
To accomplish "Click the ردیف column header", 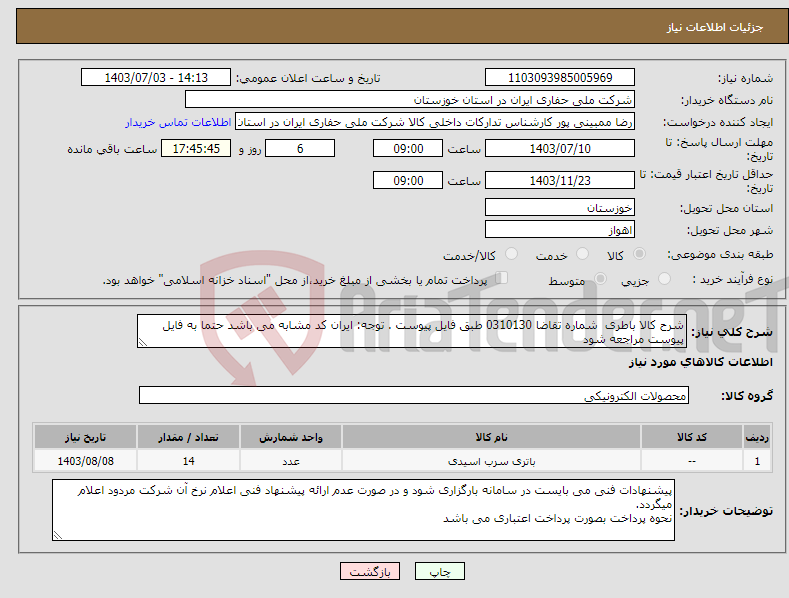I will [757, 437].
